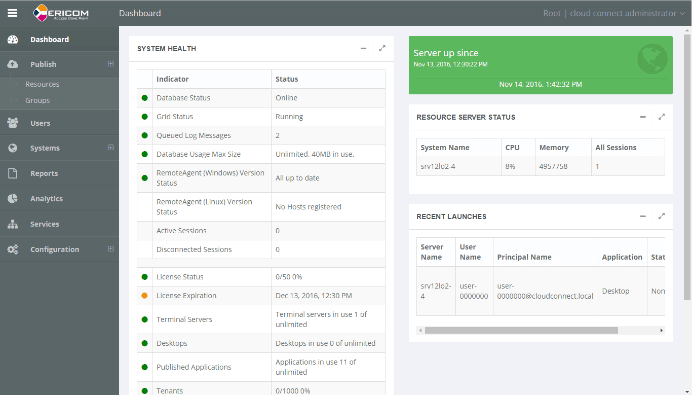The height and width of the screenshot is (395, 692).
Task: Click the Principal Name column header
Action: 524,257
